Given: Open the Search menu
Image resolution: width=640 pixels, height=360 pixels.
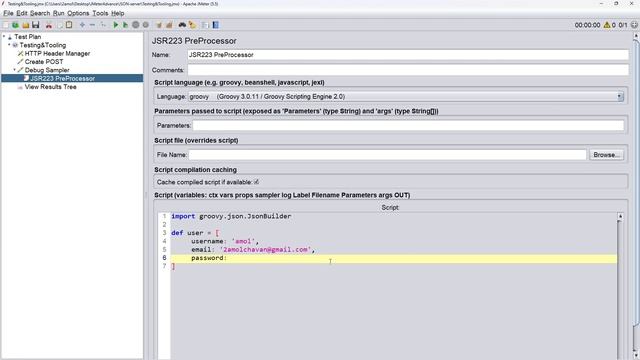Looking at the screenshot, I should (40, 13).
